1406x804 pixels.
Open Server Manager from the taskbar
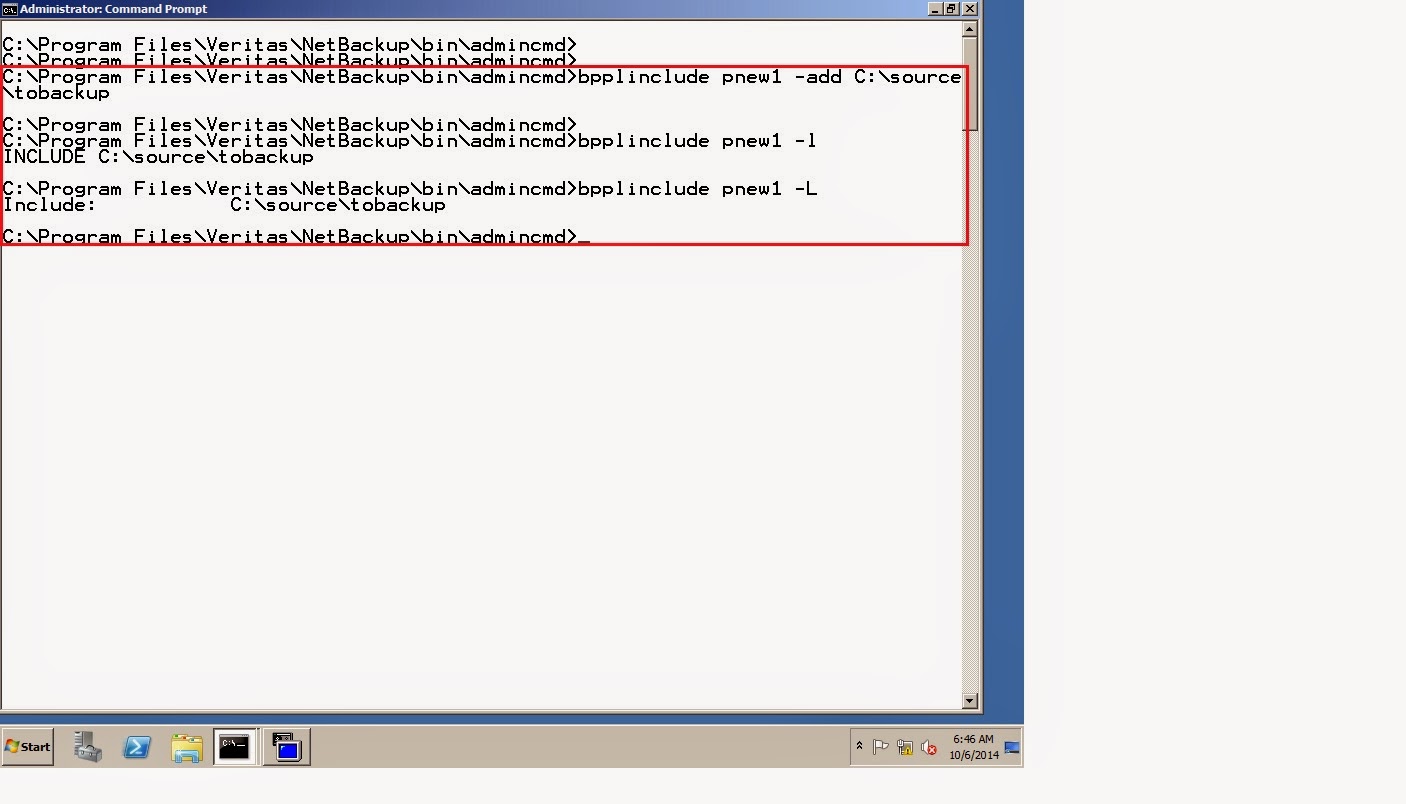point(86,746)
